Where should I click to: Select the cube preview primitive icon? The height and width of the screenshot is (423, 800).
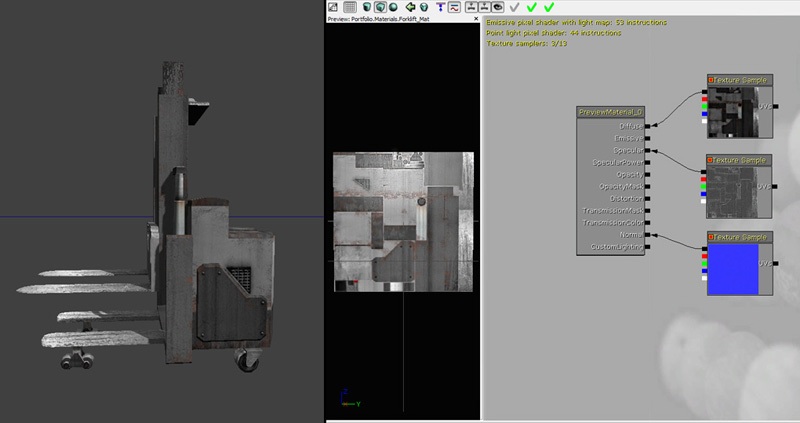pos(381,7)
